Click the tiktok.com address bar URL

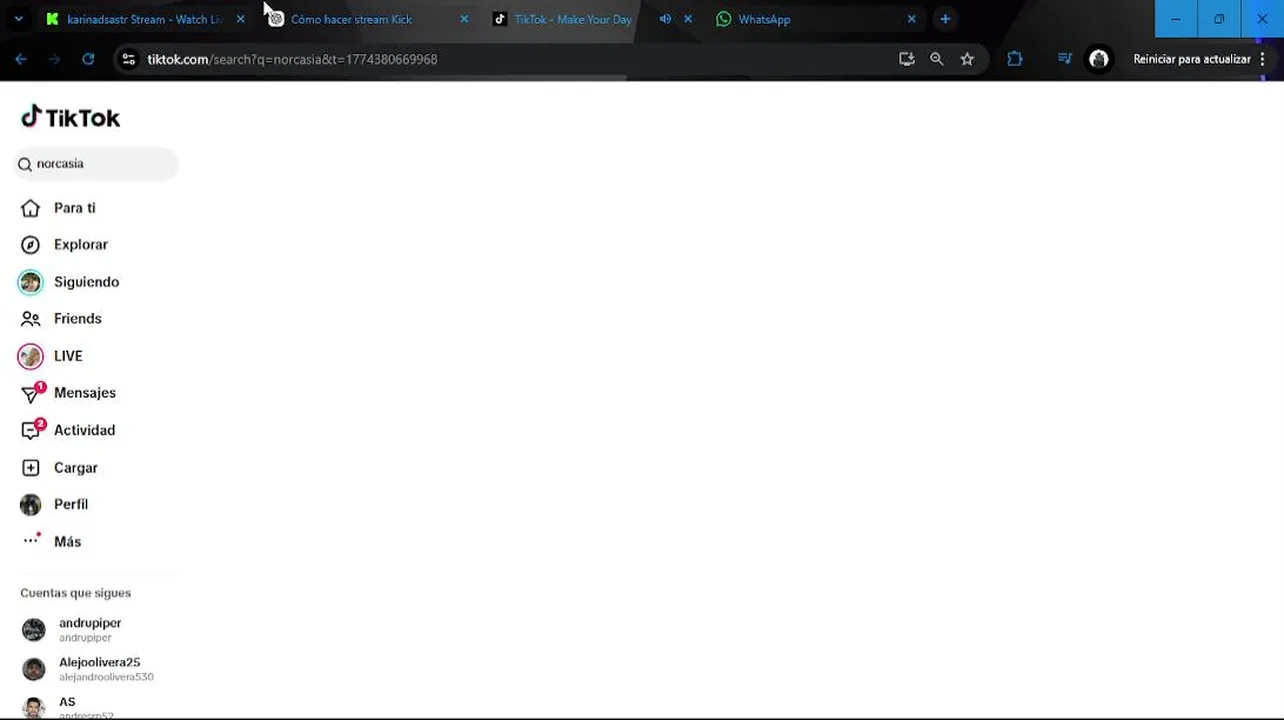click(x=292, y=59)
